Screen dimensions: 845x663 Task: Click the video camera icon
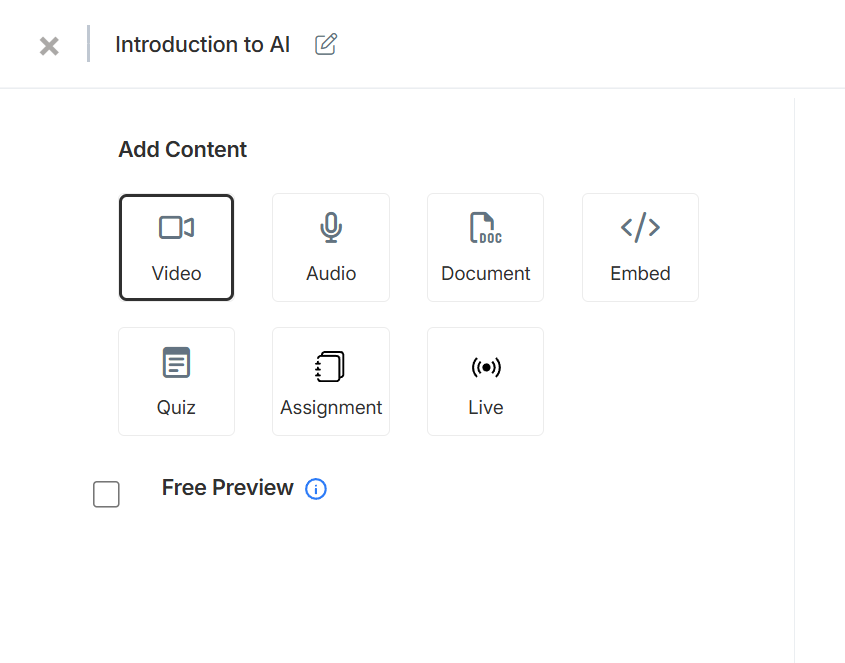[176, 228]
